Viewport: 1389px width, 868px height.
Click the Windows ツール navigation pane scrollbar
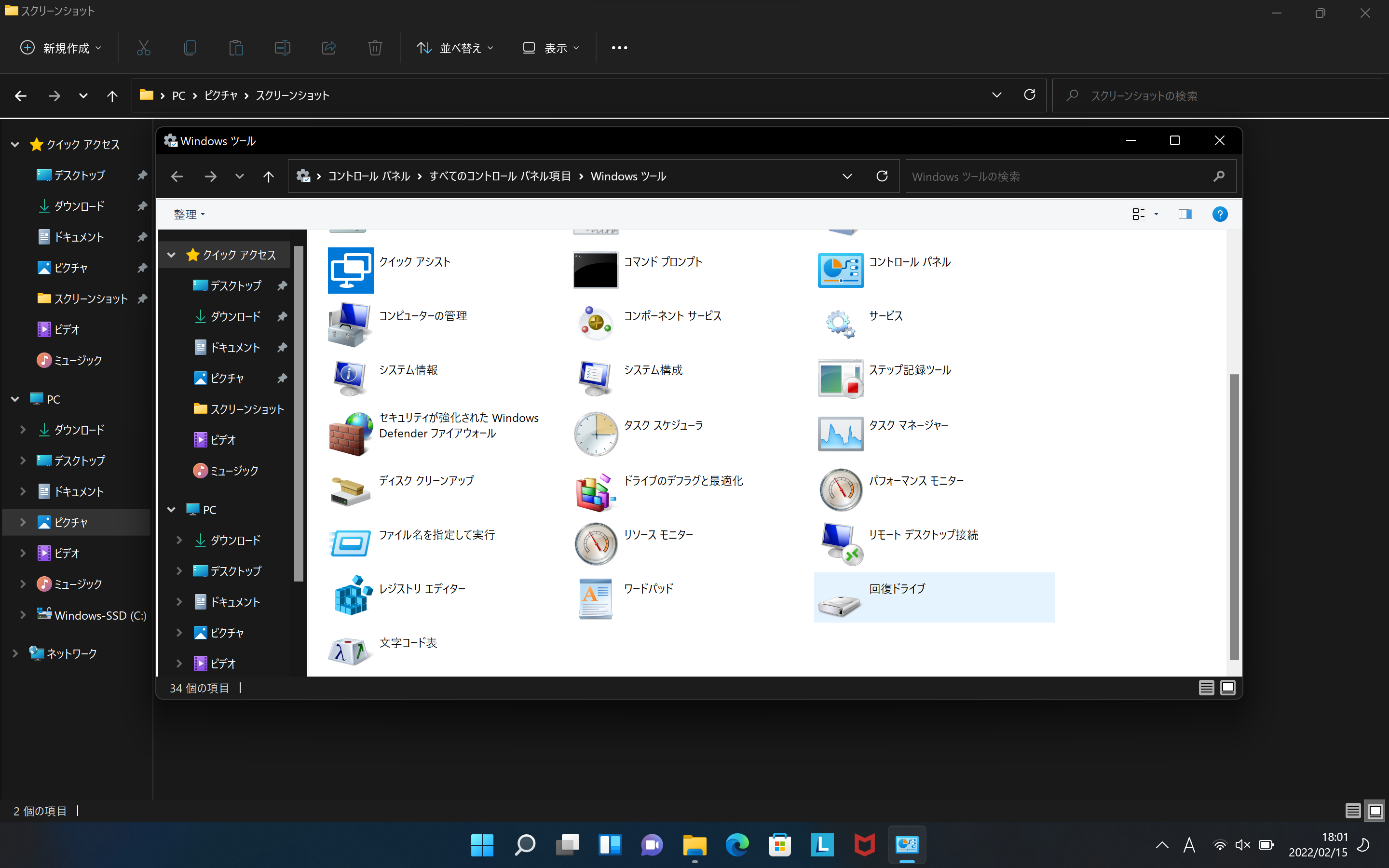299,413
